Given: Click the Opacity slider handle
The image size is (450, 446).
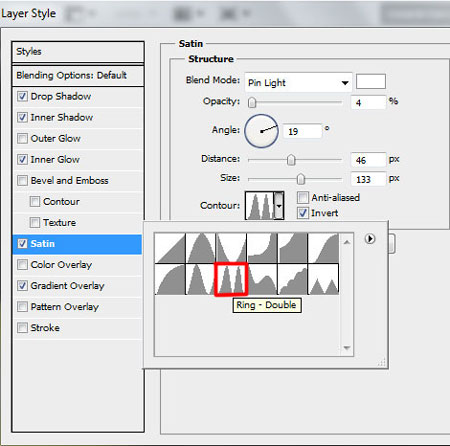Looking at the screenshot, I should (252, 103).
